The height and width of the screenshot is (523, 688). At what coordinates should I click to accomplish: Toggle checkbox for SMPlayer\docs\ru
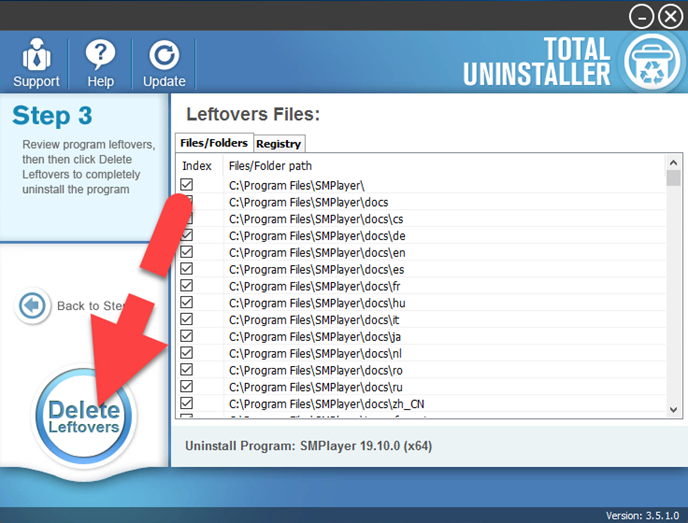point(186,387)
